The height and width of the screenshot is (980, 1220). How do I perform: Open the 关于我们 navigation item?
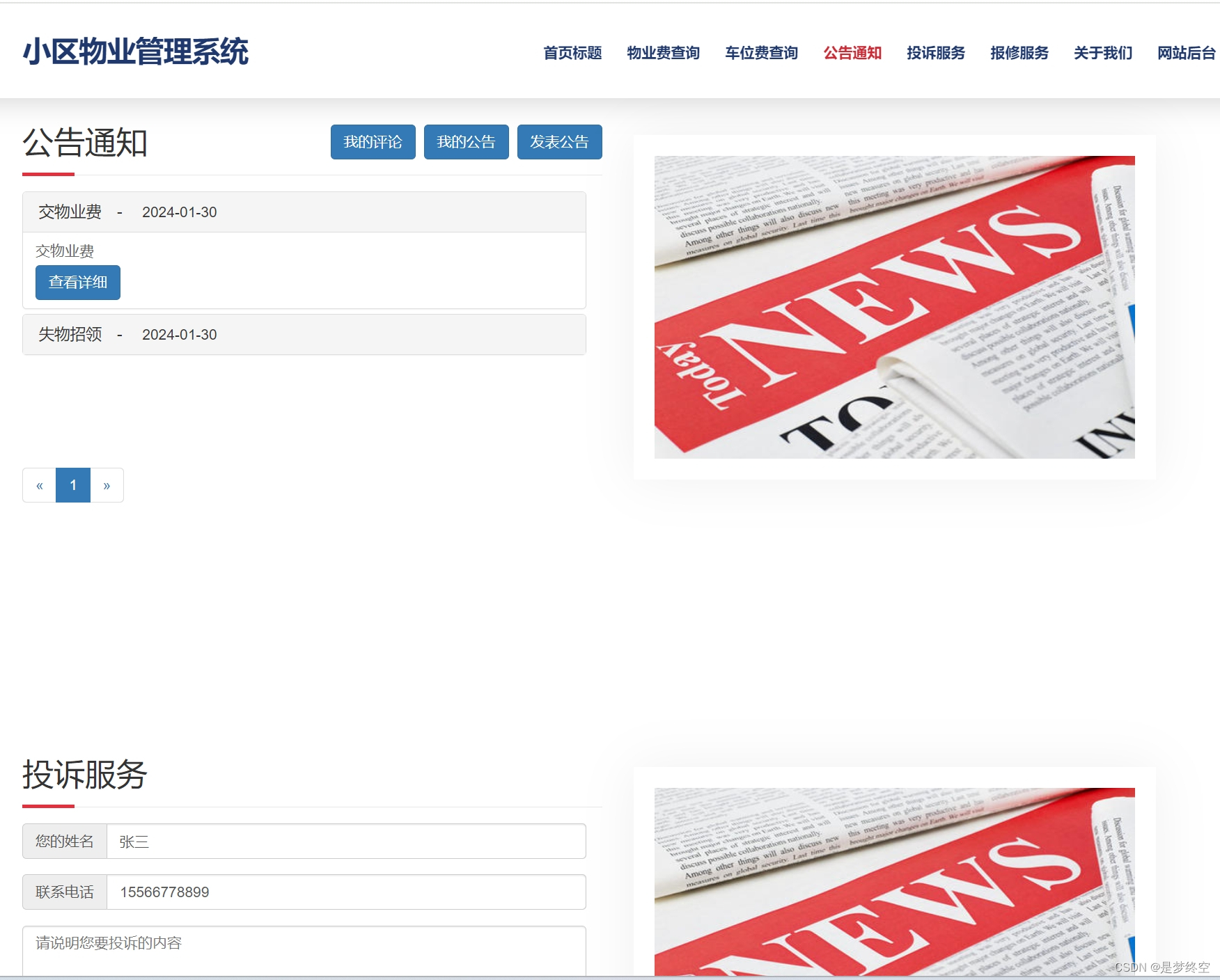tap(1102, 53)
